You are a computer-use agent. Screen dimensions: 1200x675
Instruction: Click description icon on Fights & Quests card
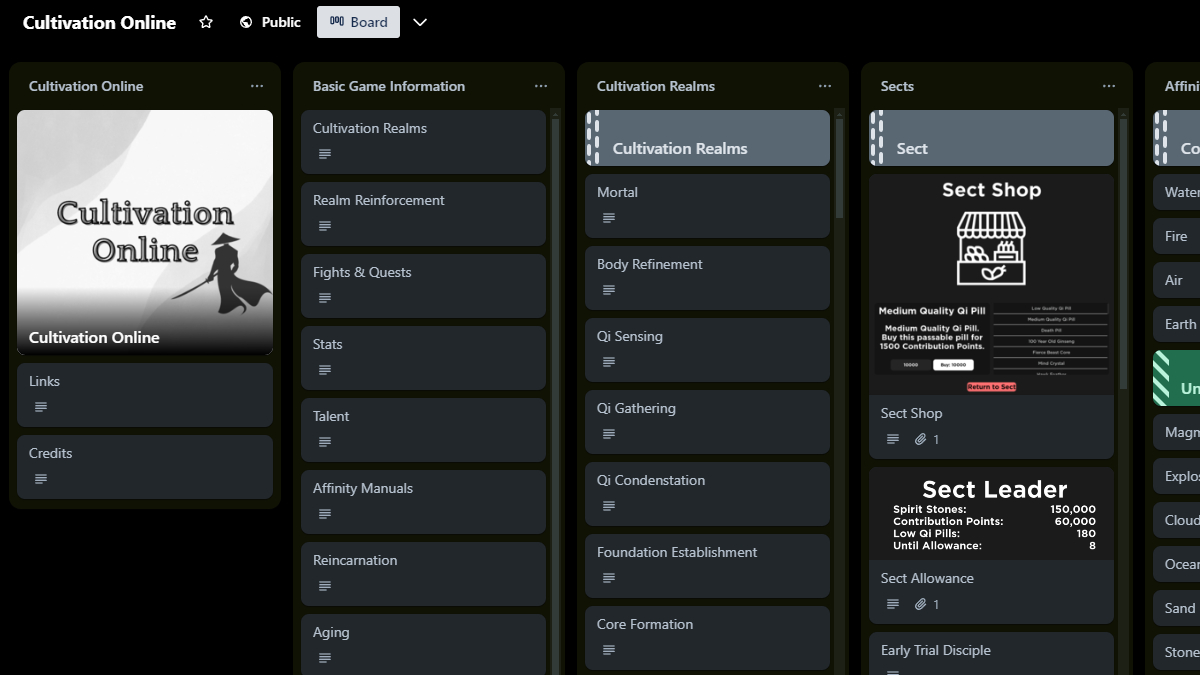point(325,298)
